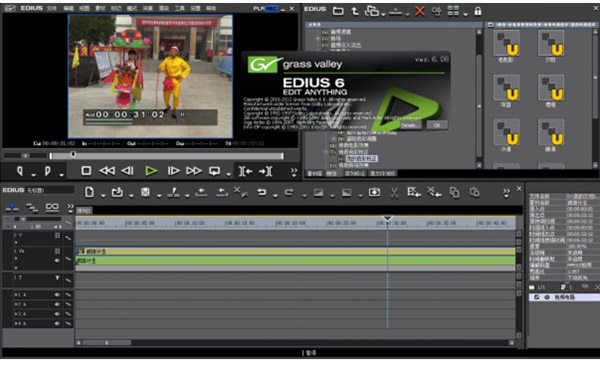Screen dimensions: 600x368
Task: Toggle the chain-link group mode icon
Action: tap(52, 208)
